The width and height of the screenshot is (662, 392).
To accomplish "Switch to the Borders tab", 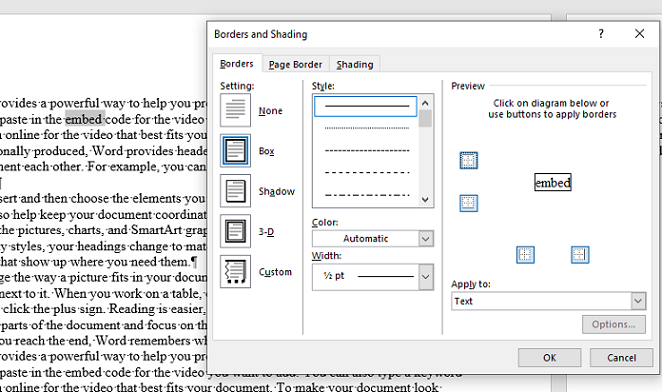I will pyautogui.click(x=237, y=64).
